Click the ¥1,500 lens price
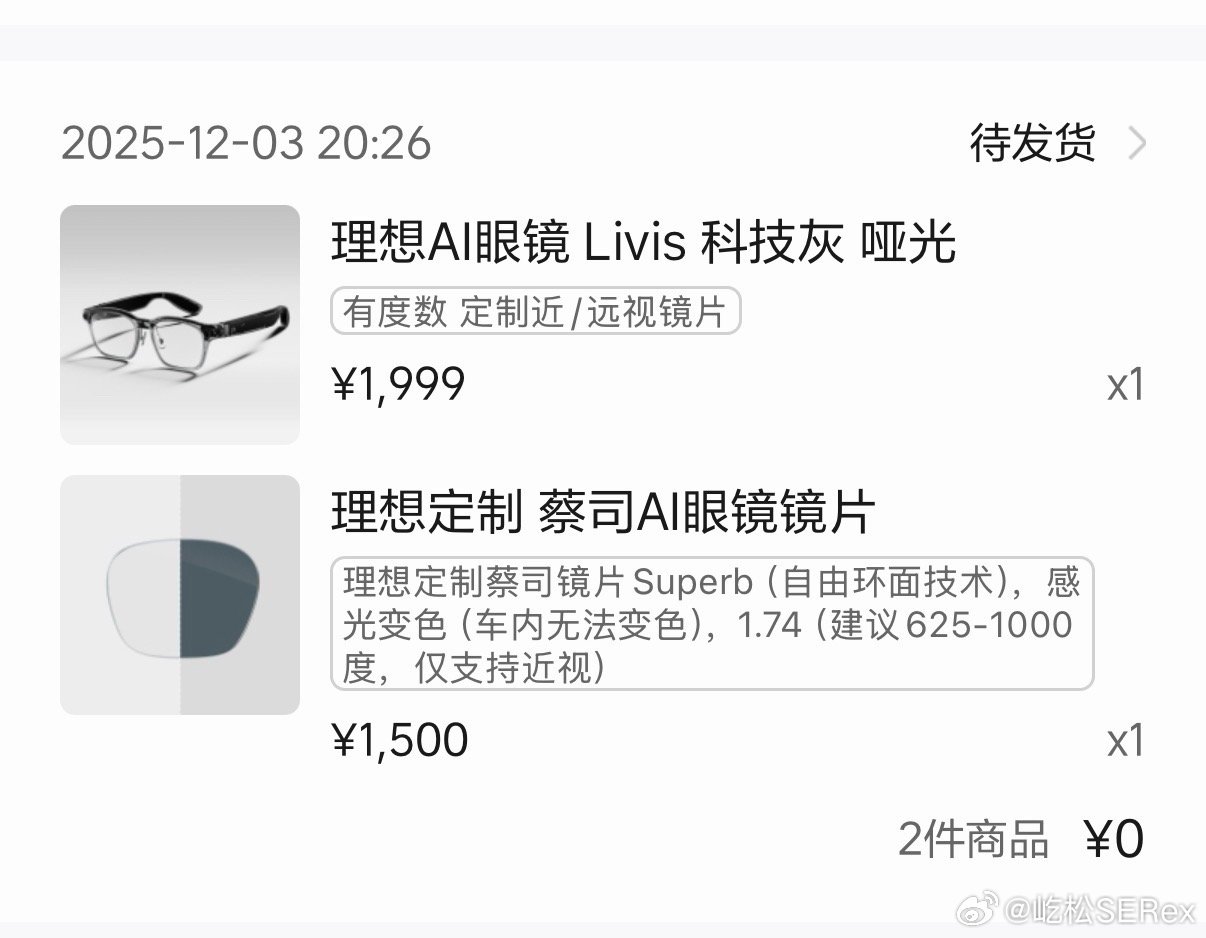Screen dimensions: 1206x938 tap(400, 739)
